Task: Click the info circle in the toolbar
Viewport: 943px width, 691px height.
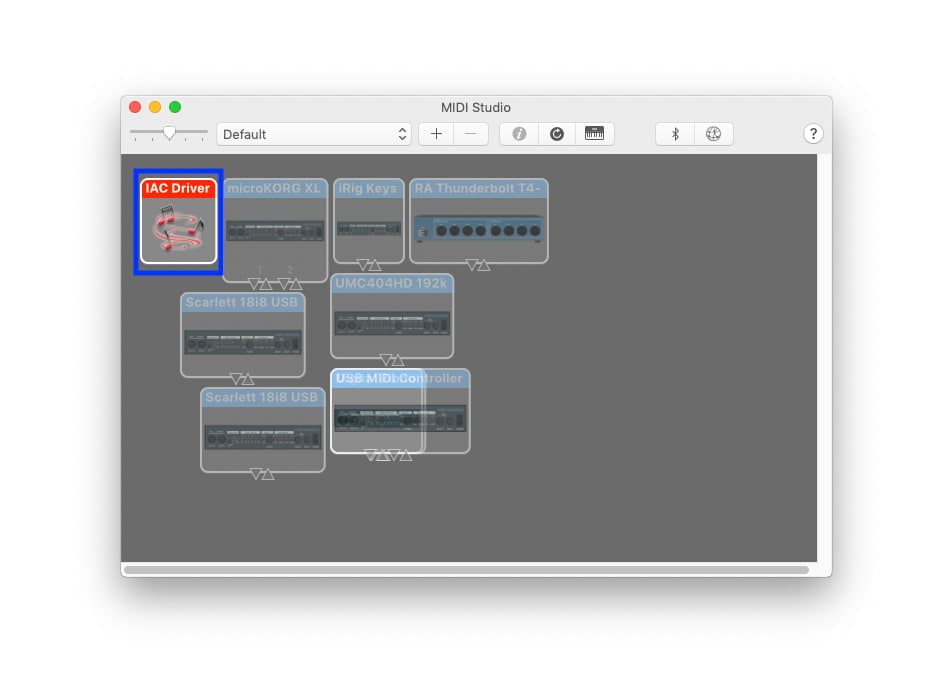Action: (518, 133)
